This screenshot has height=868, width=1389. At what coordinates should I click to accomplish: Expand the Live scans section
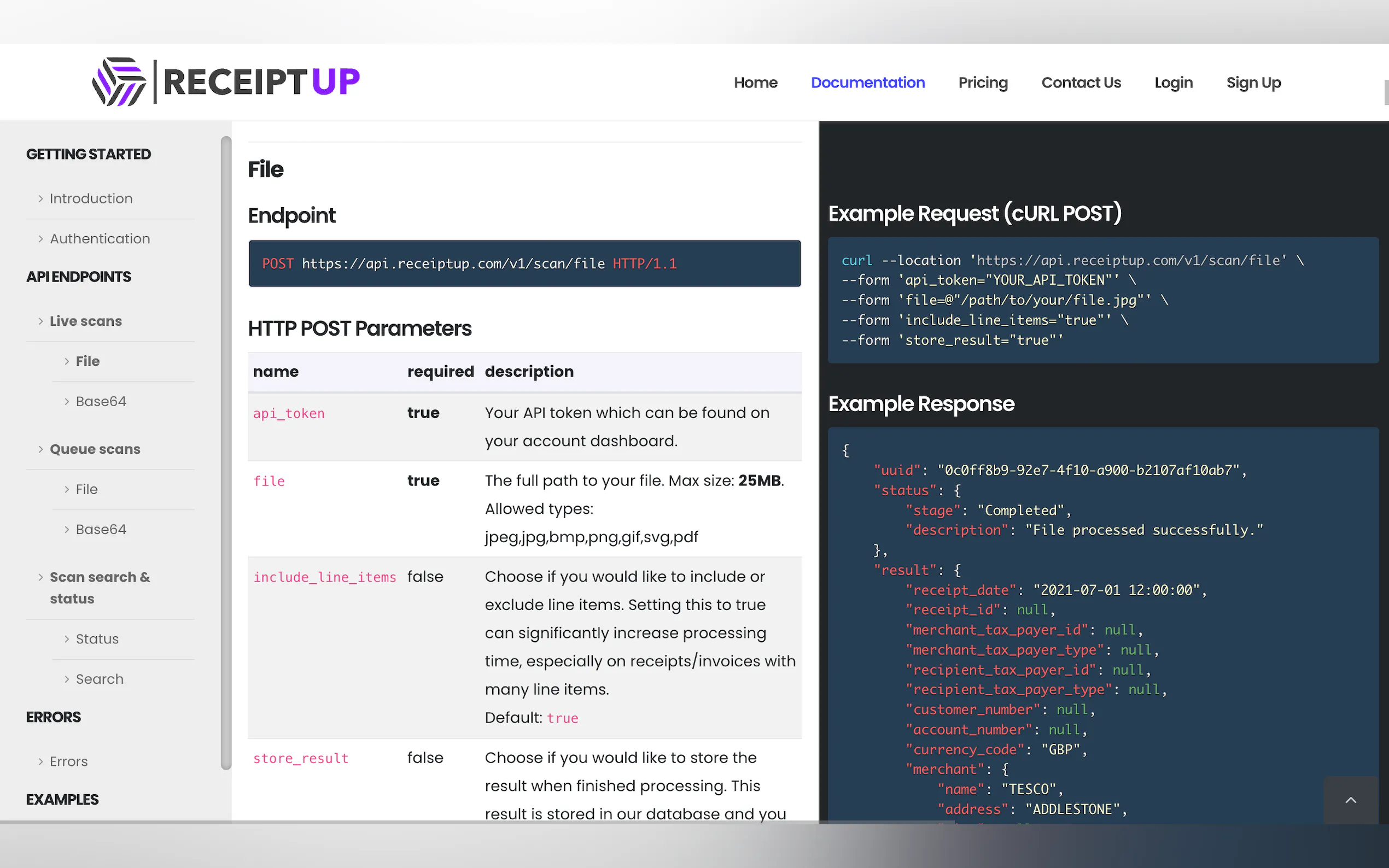pyautogui.click(x=85, y=321)
